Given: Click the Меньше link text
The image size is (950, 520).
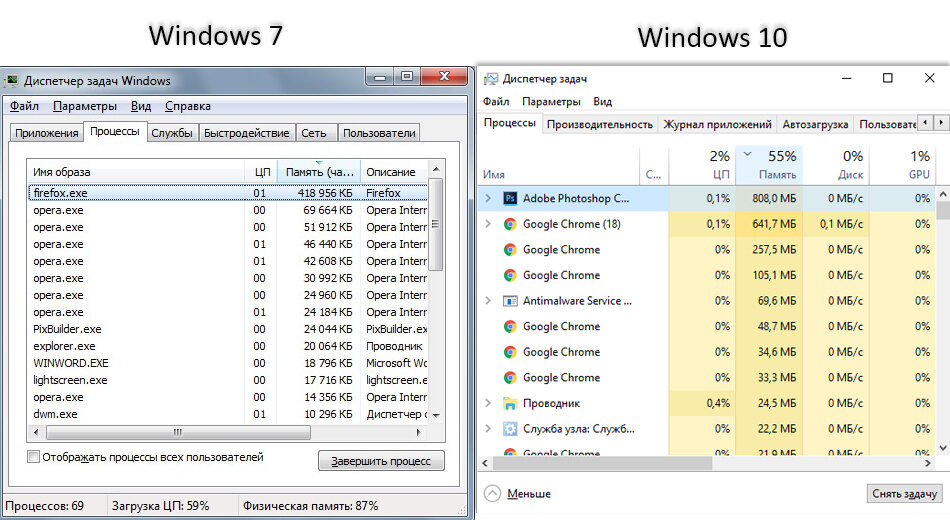Looking at the screenshot, I should tap(529, 494).
